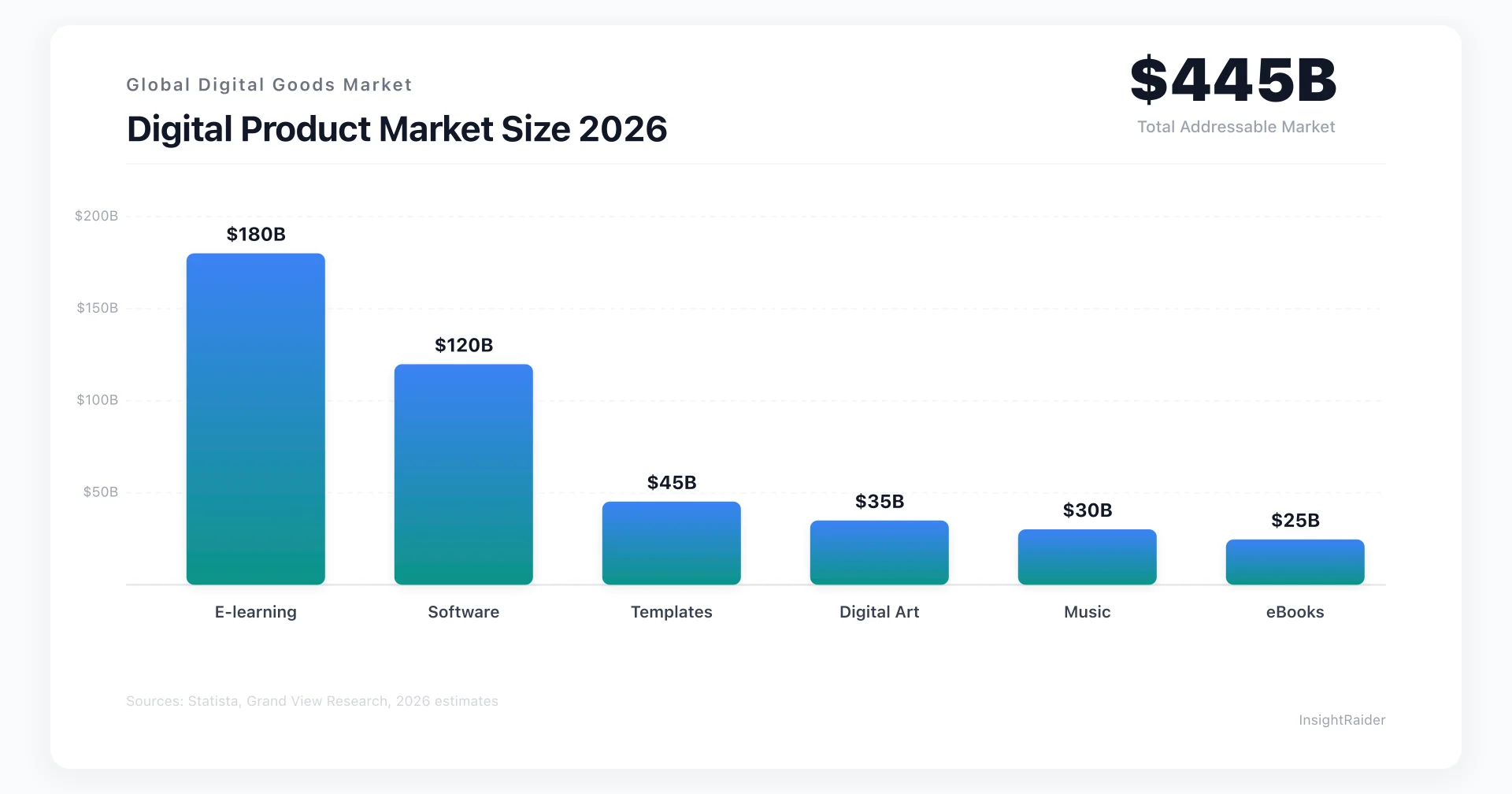Click the Global Digital Goods Market subtitle
1512x794 pixels.
269,84
